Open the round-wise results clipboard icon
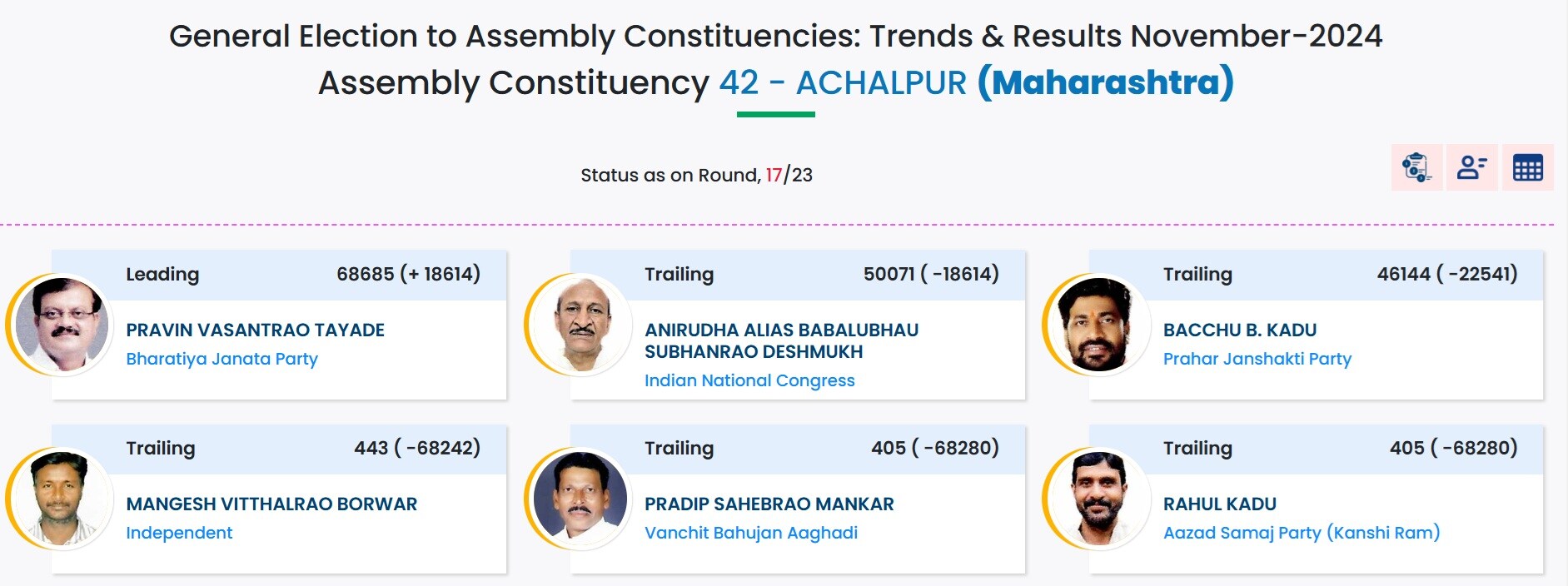 [x=1416, y=167]
